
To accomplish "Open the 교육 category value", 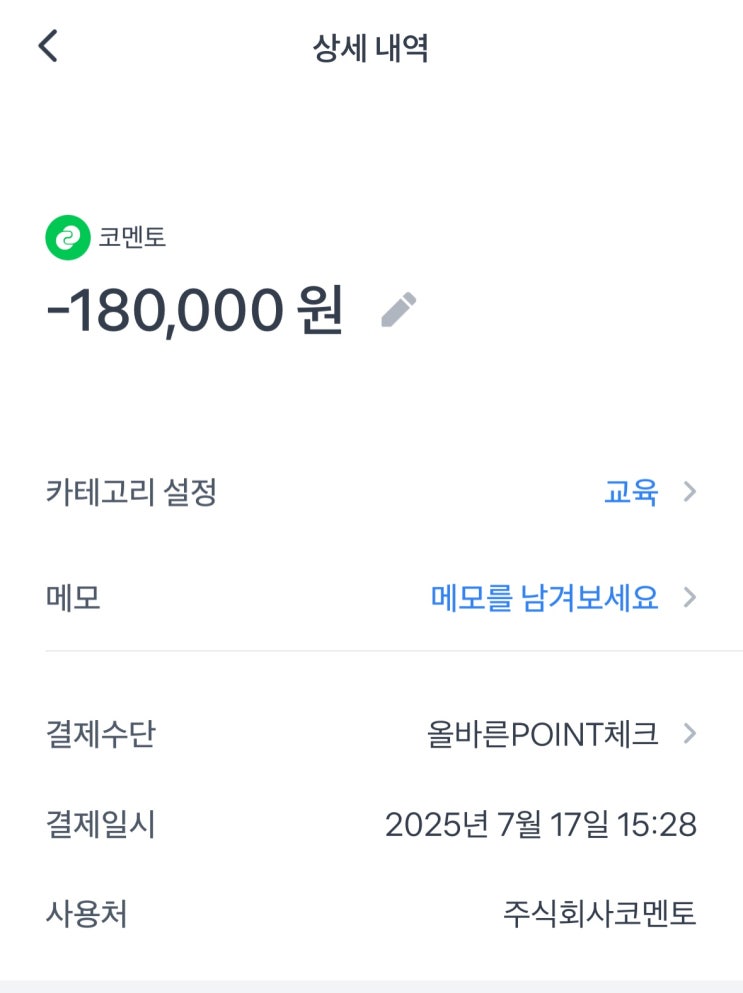I will pyautogui.click(x=631, y=492).
